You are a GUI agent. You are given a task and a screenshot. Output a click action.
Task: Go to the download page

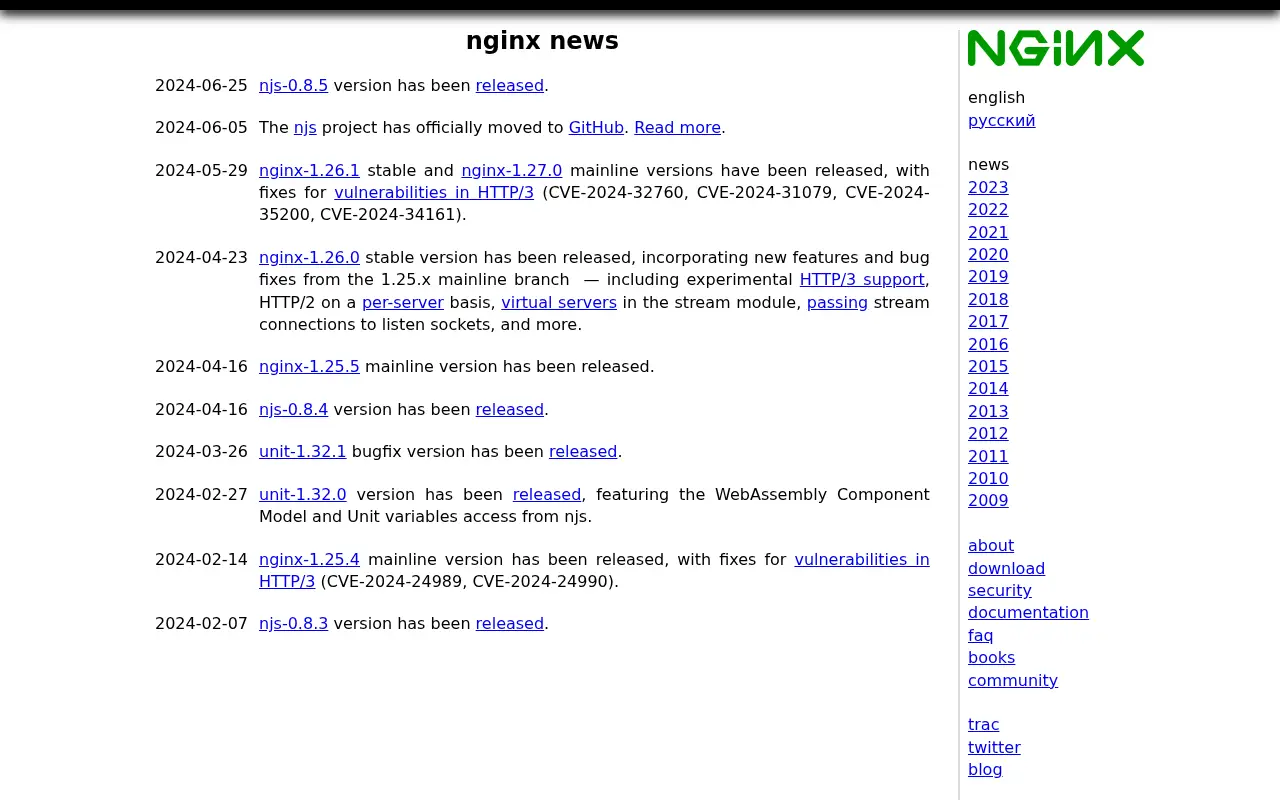pos(1006,569)
